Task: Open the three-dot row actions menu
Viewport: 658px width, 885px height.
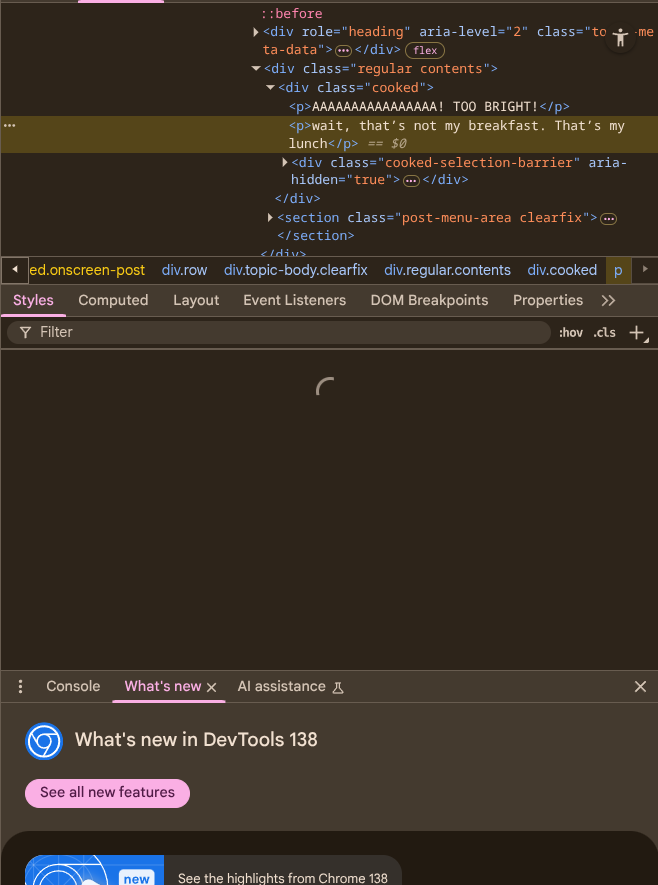Action: pyautogui.click(x=10, y=125)
